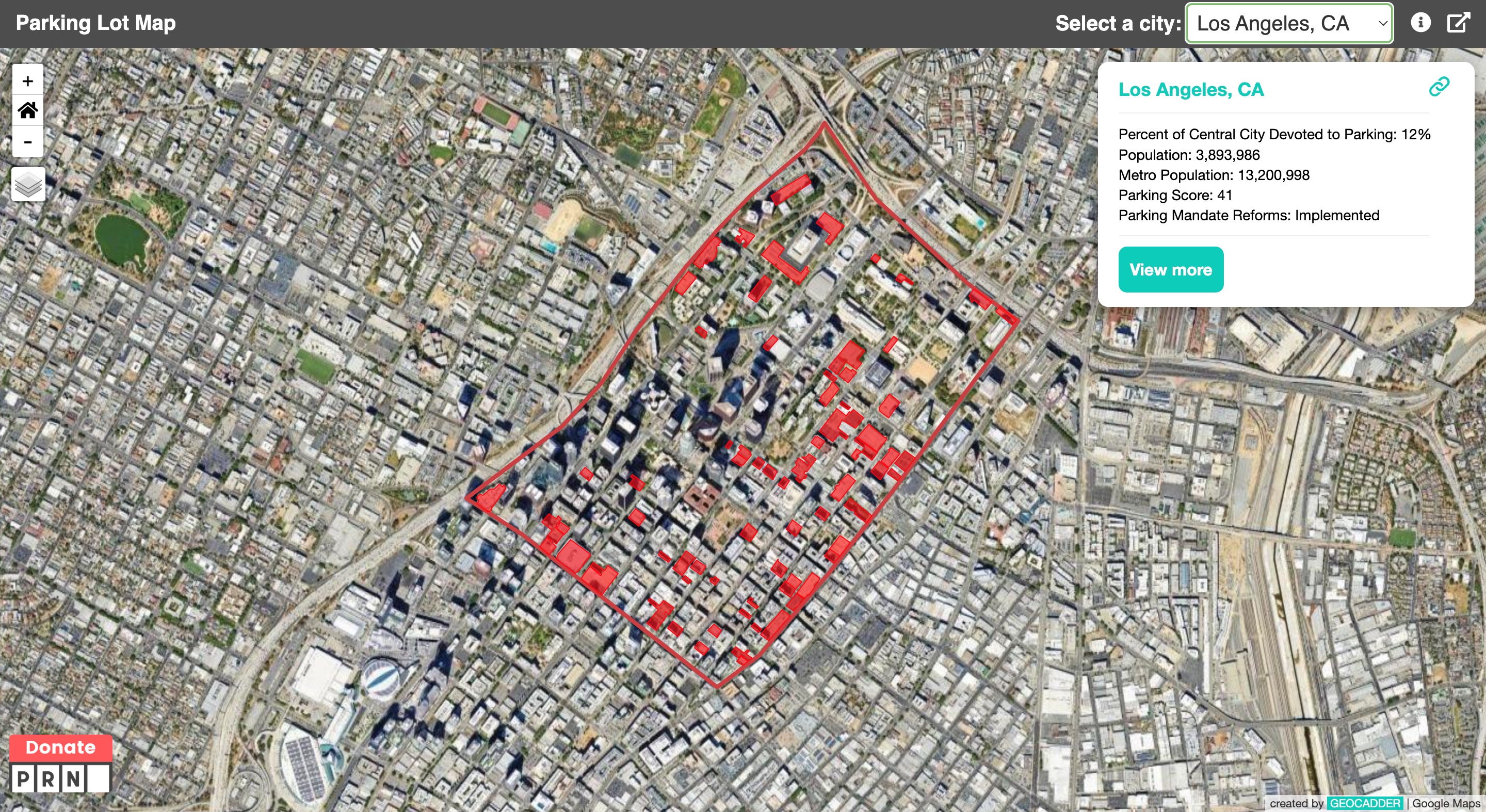Zoom out using the minus control

27,142
